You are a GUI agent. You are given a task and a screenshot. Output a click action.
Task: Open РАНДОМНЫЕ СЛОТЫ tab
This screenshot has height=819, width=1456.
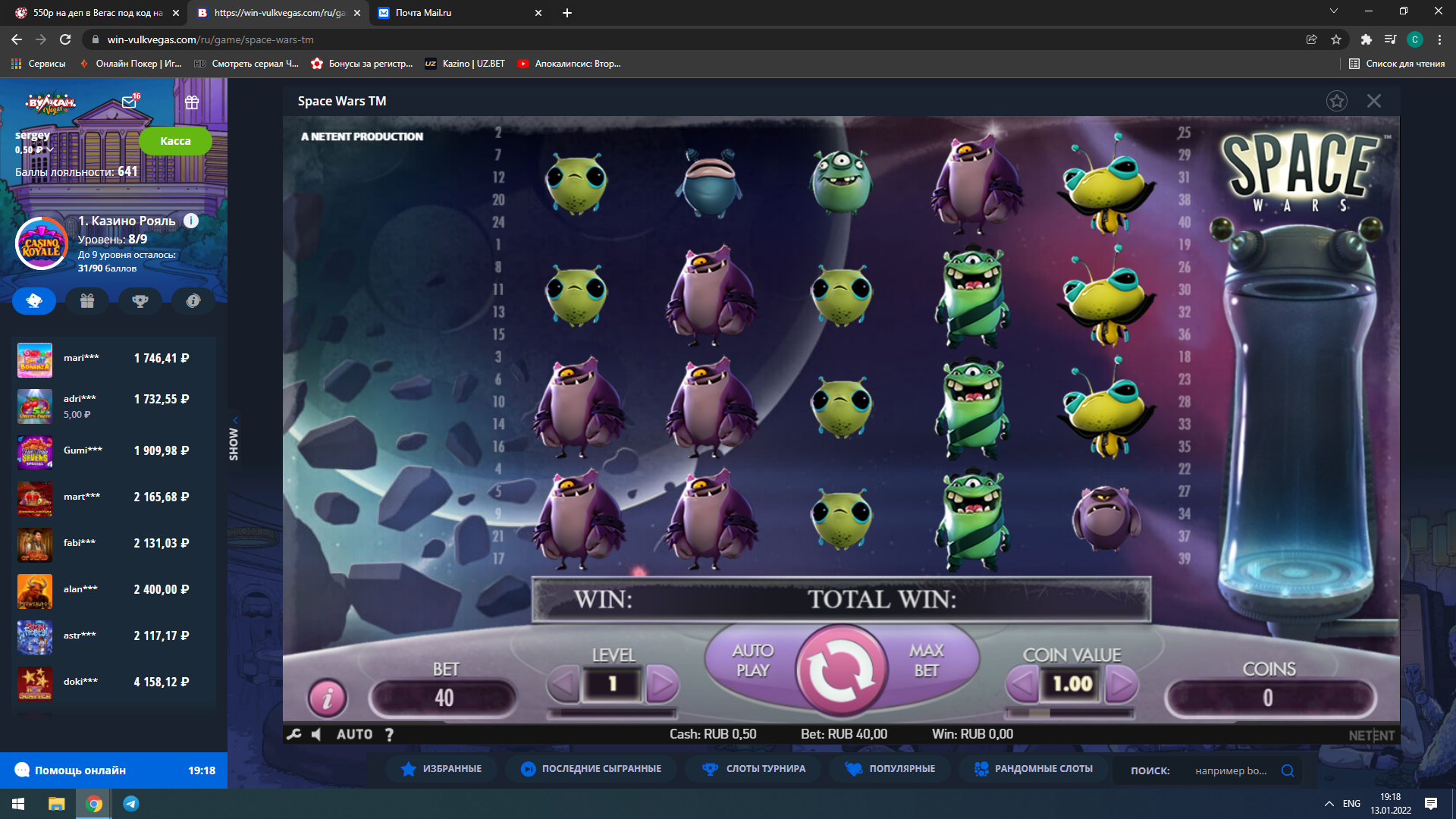pos(1033,769)
